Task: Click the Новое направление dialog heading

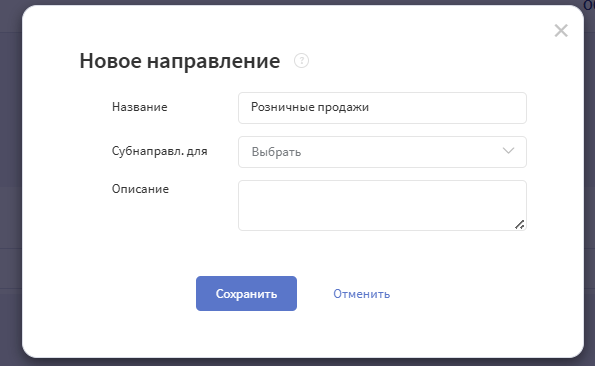Action: [180, 61]
